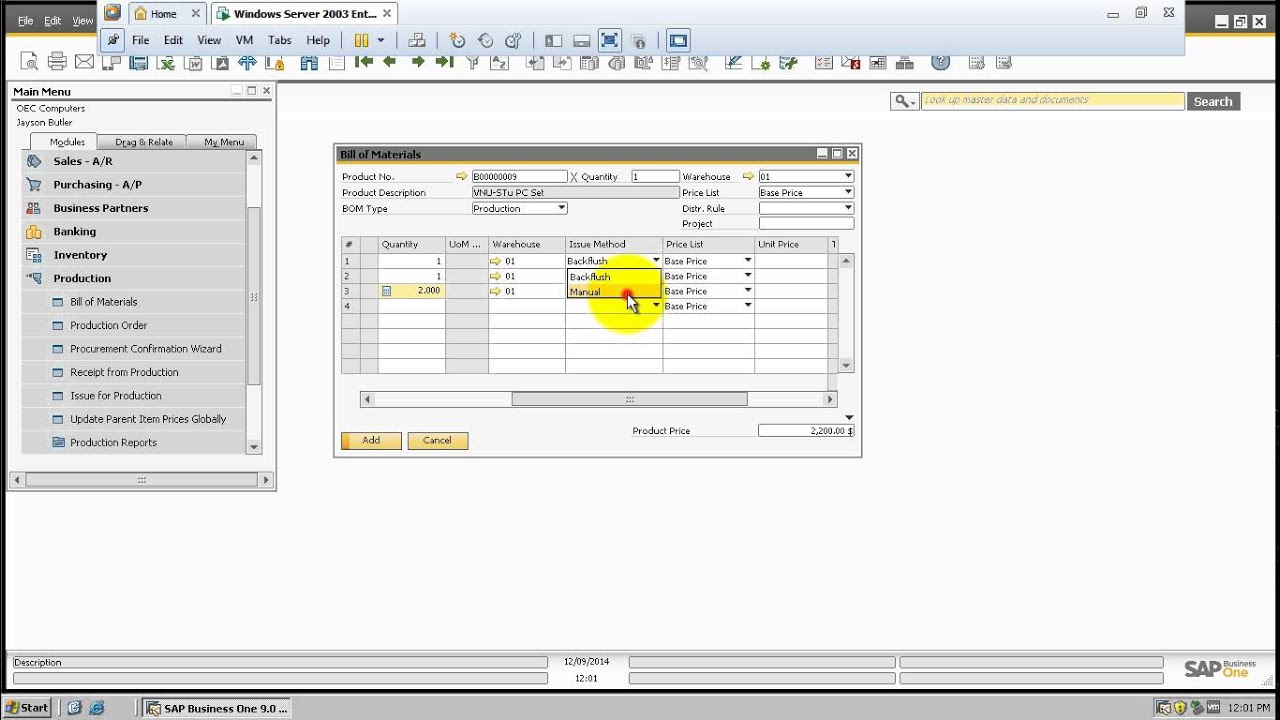Click the Product No. link arrow
The height and width of the screenshot is (720, 1280).
[x=461, y=176]
